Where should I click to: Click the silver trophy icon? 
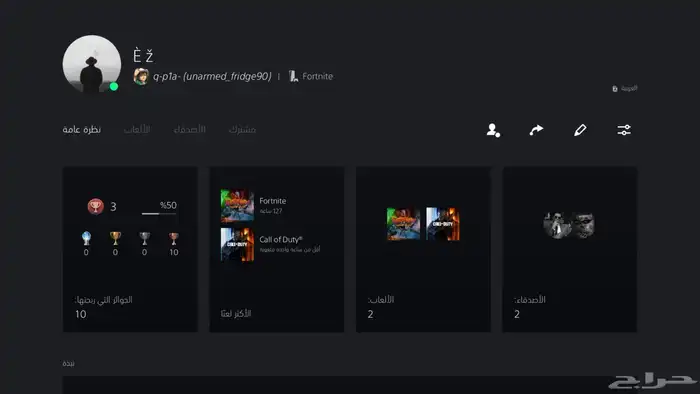144,238
